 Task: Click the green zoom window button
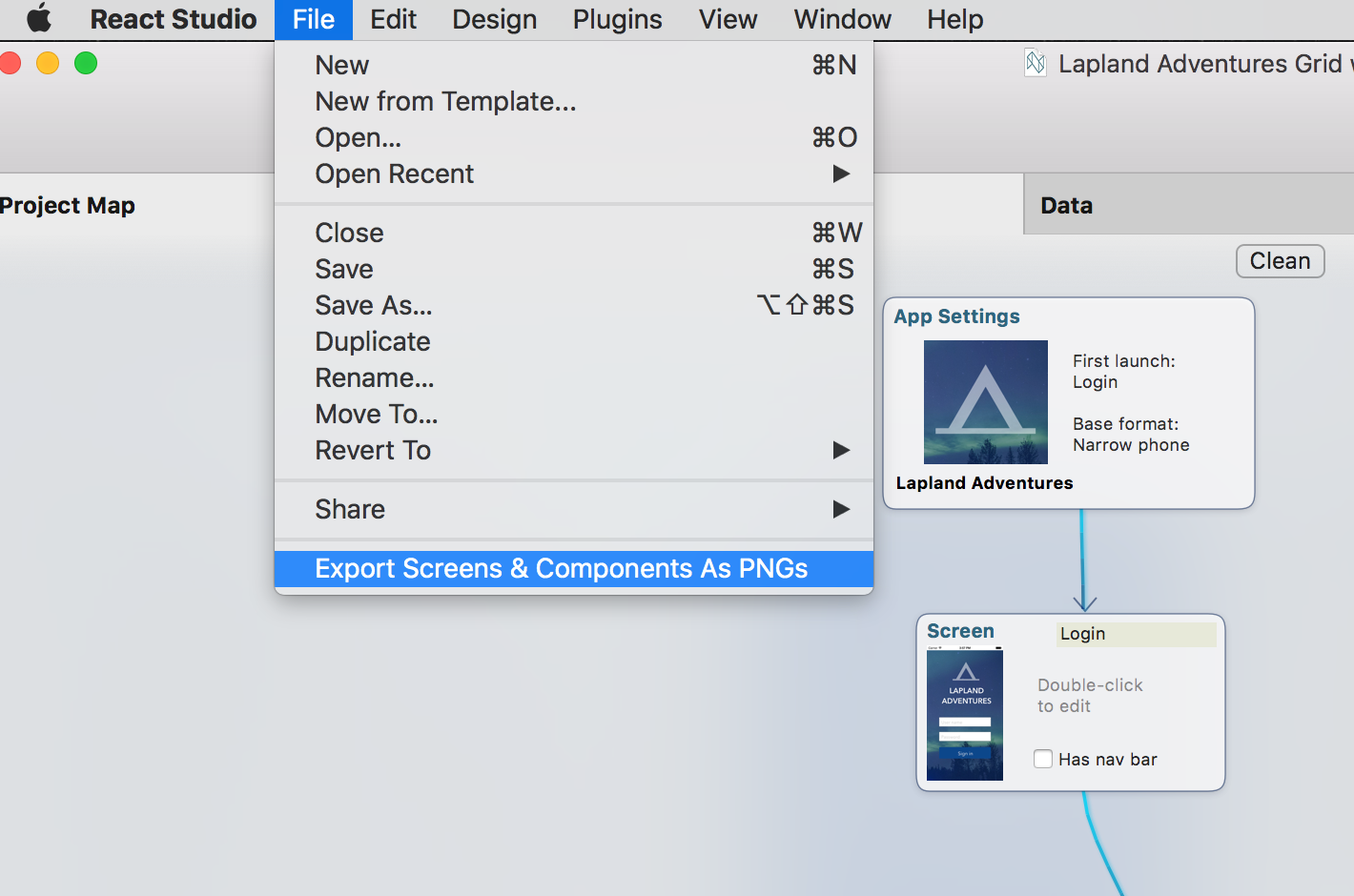pyautogui.click(x=86, y=63)
